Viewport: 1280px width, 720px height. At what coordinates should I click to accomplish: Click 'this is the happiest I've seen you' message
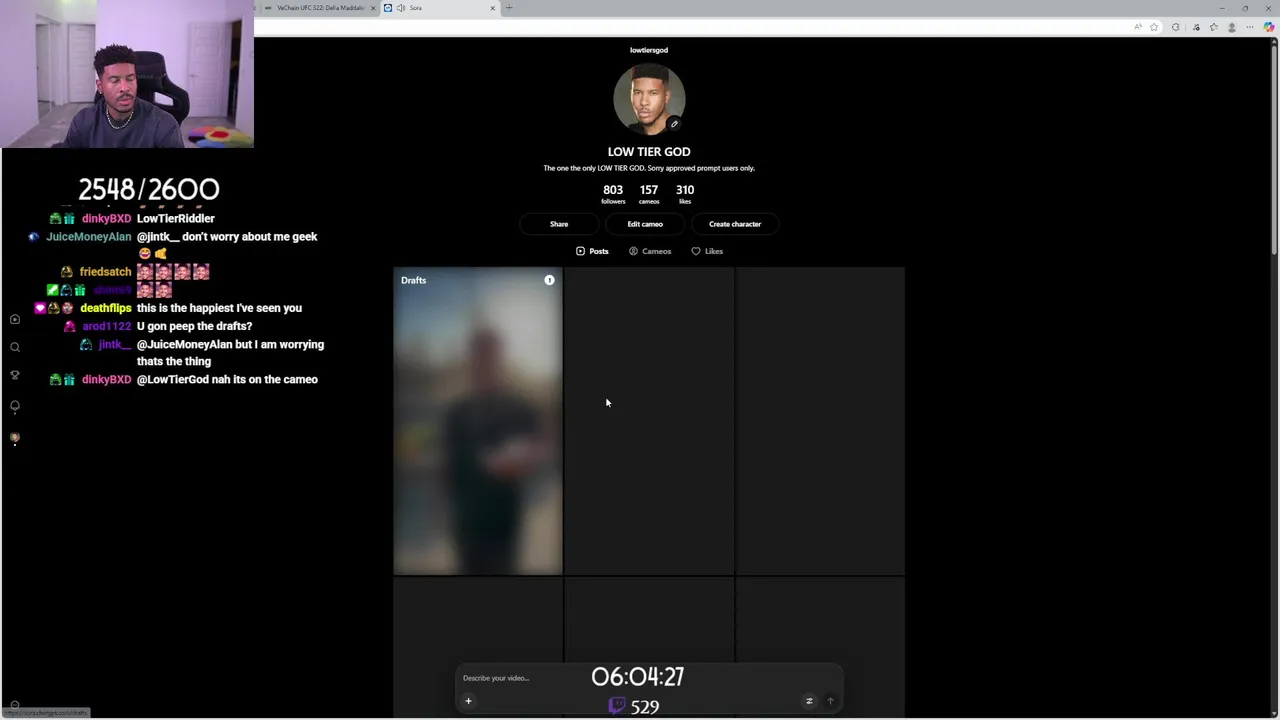(219, 308)
